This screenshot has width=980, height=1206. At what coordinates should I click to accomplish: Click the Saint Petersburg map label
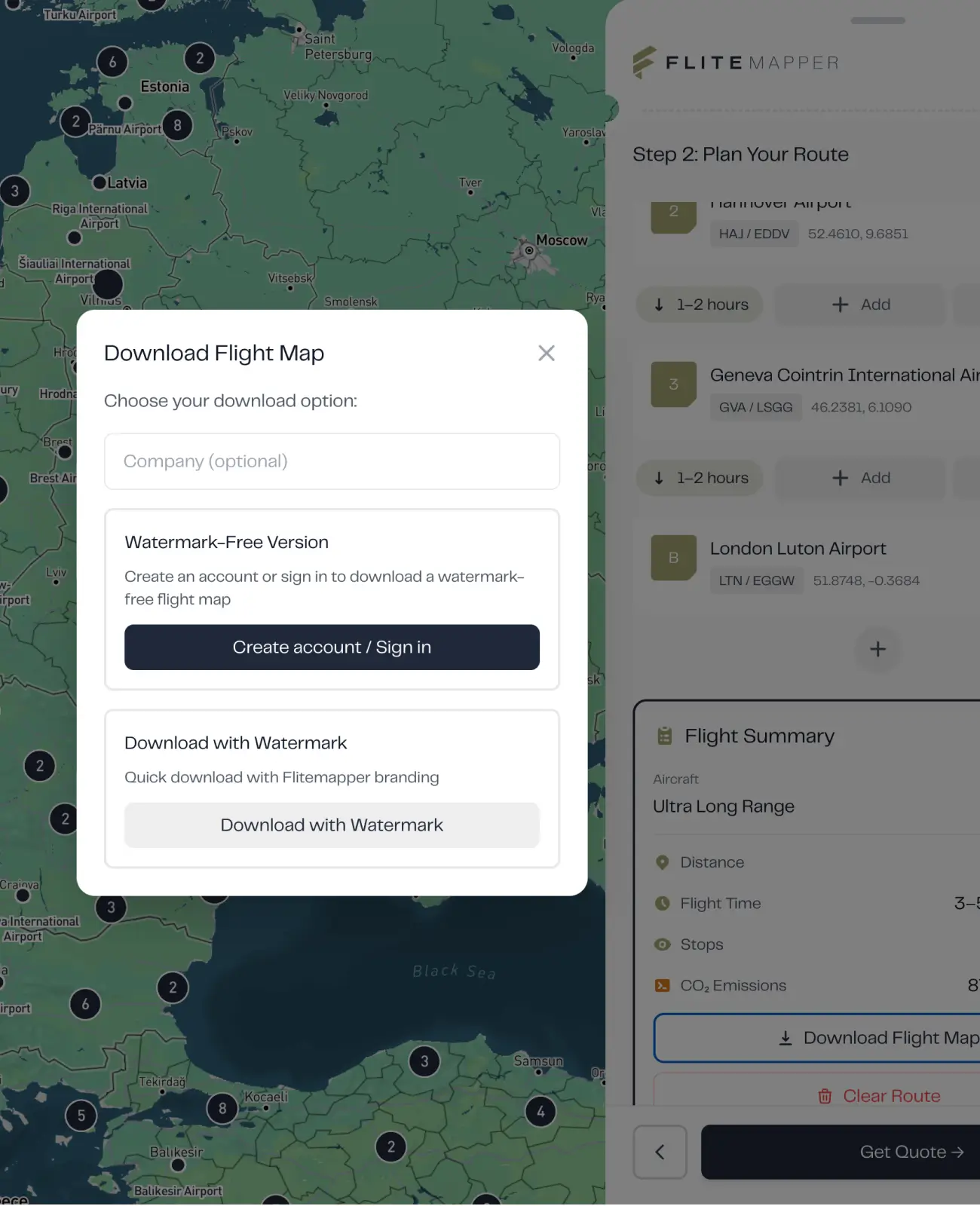[x=338, y=47]
